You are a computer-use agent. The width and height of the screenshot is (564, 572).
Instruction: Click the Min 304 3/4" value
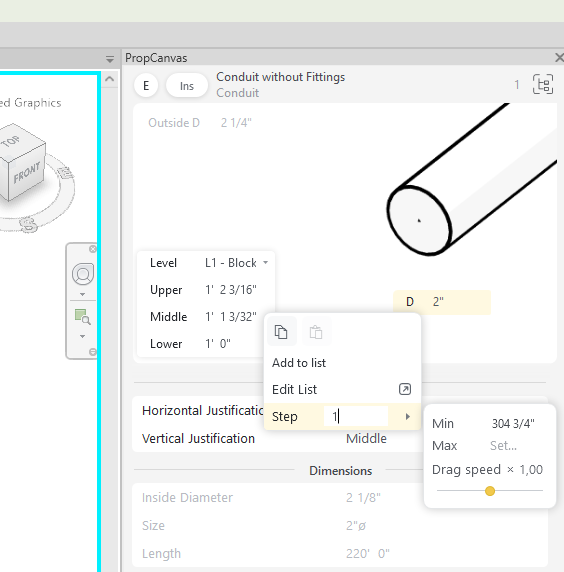(x=513, y=424)
